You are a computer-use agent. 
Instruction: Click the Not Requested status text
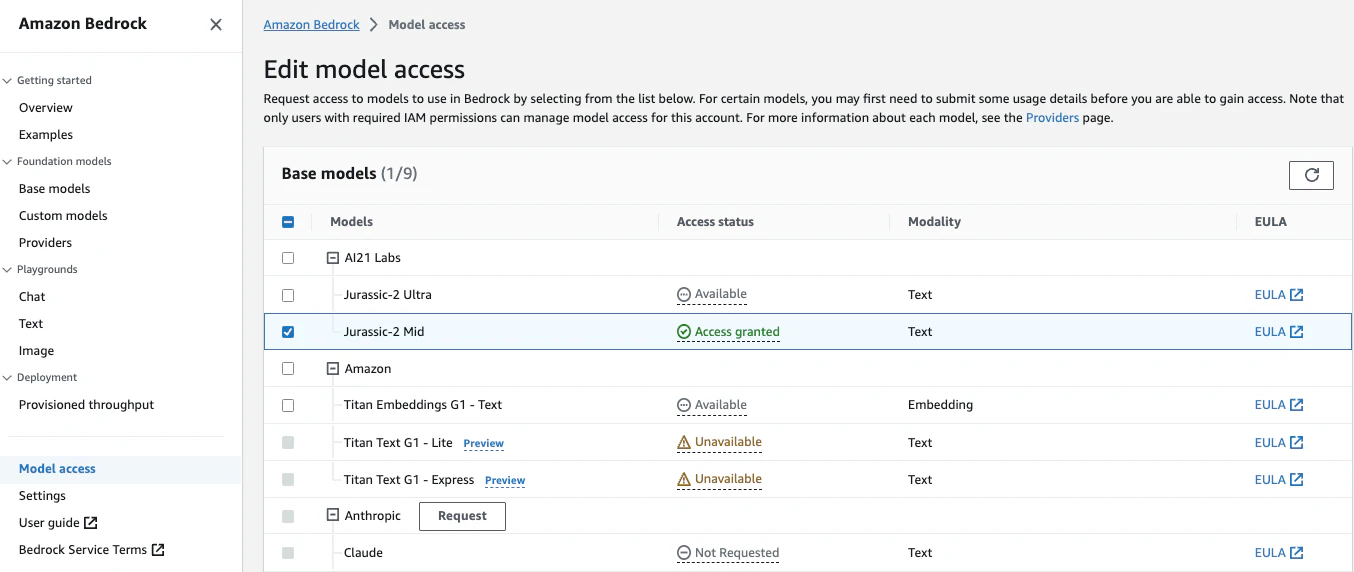737,553
